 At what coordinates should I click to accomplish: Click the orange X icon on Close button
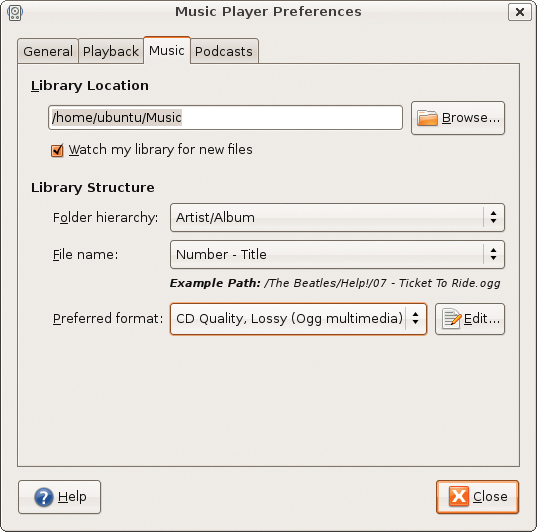tap(459, 496)
